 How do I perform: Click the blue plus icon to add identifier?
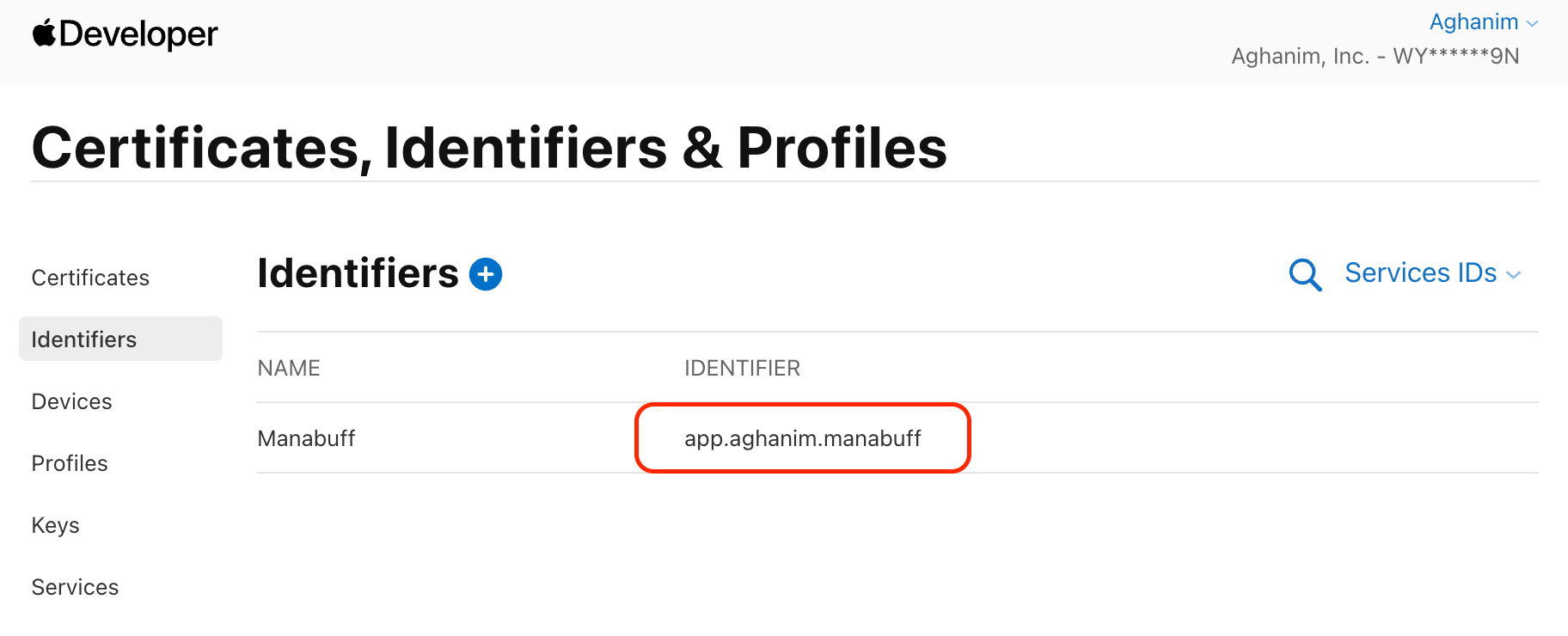486,273
